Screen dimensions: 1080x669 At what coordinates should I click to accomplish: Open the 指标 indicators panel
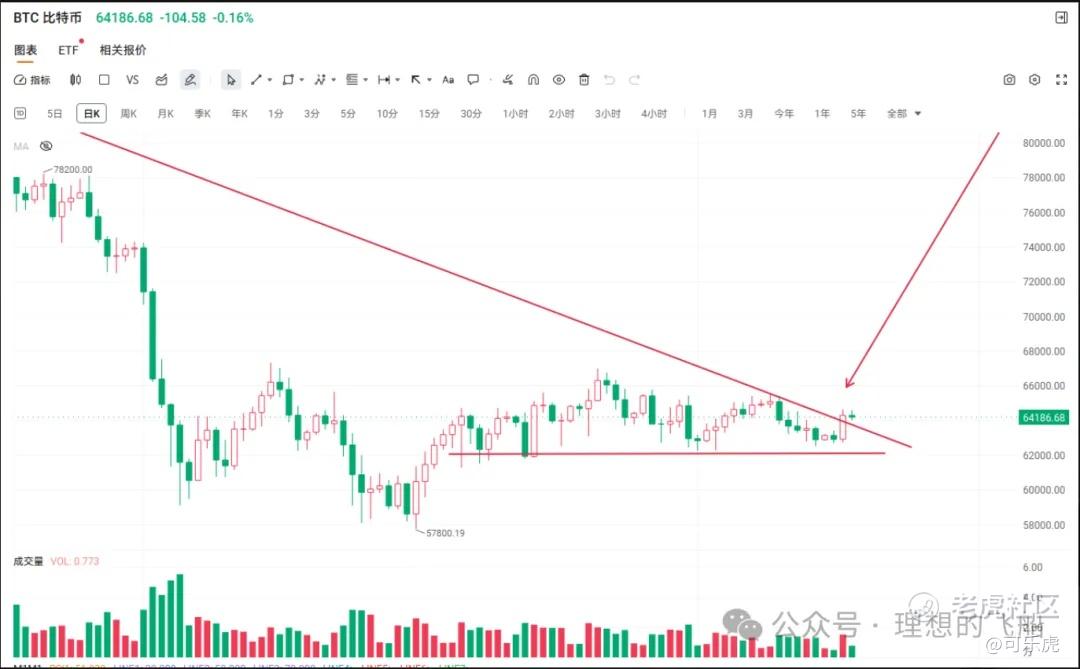coord(32,80)
